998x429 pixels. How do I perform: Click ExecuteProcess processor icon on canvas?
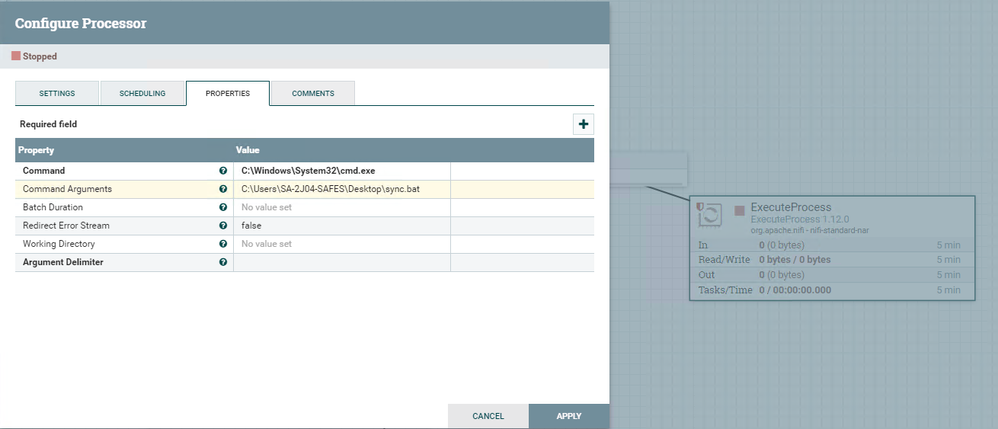tap(709, 215)
